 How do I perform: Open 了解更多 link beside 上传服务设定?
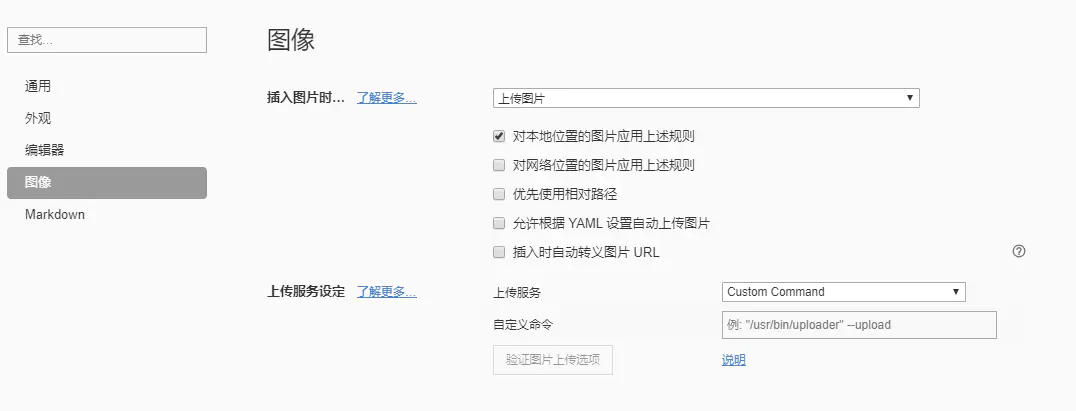(386, 292)
